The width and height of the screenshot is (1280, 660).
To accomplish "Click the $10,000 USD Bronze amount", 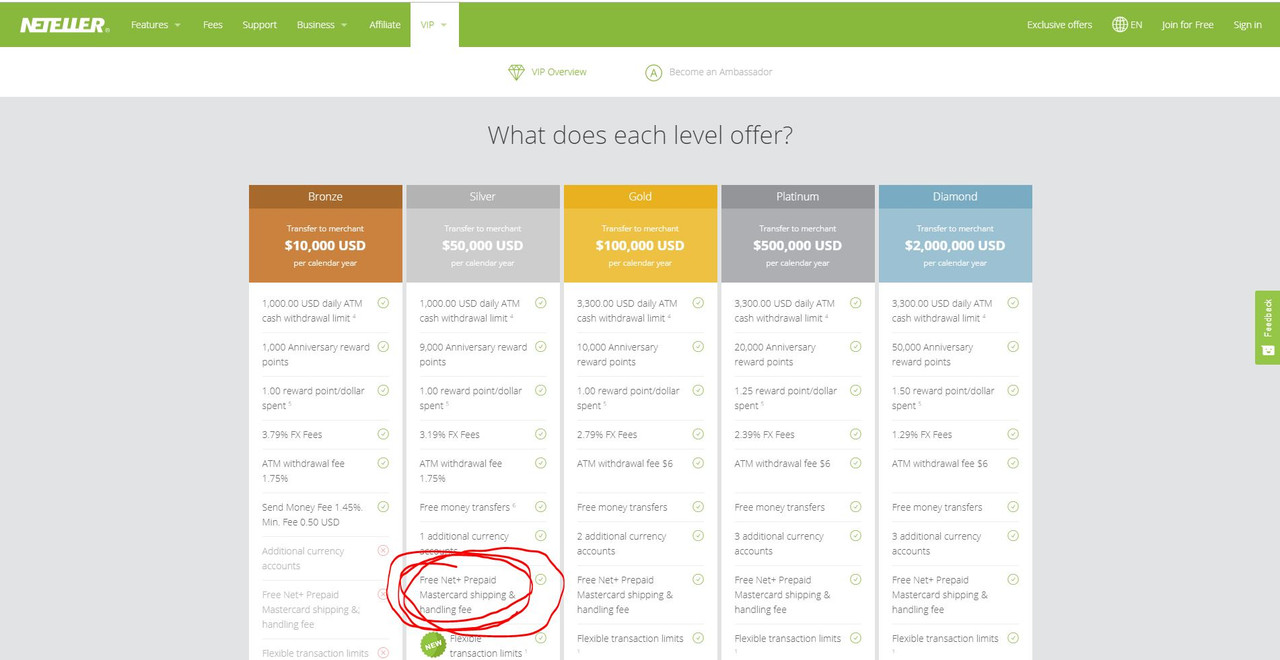I will point(325,245).
